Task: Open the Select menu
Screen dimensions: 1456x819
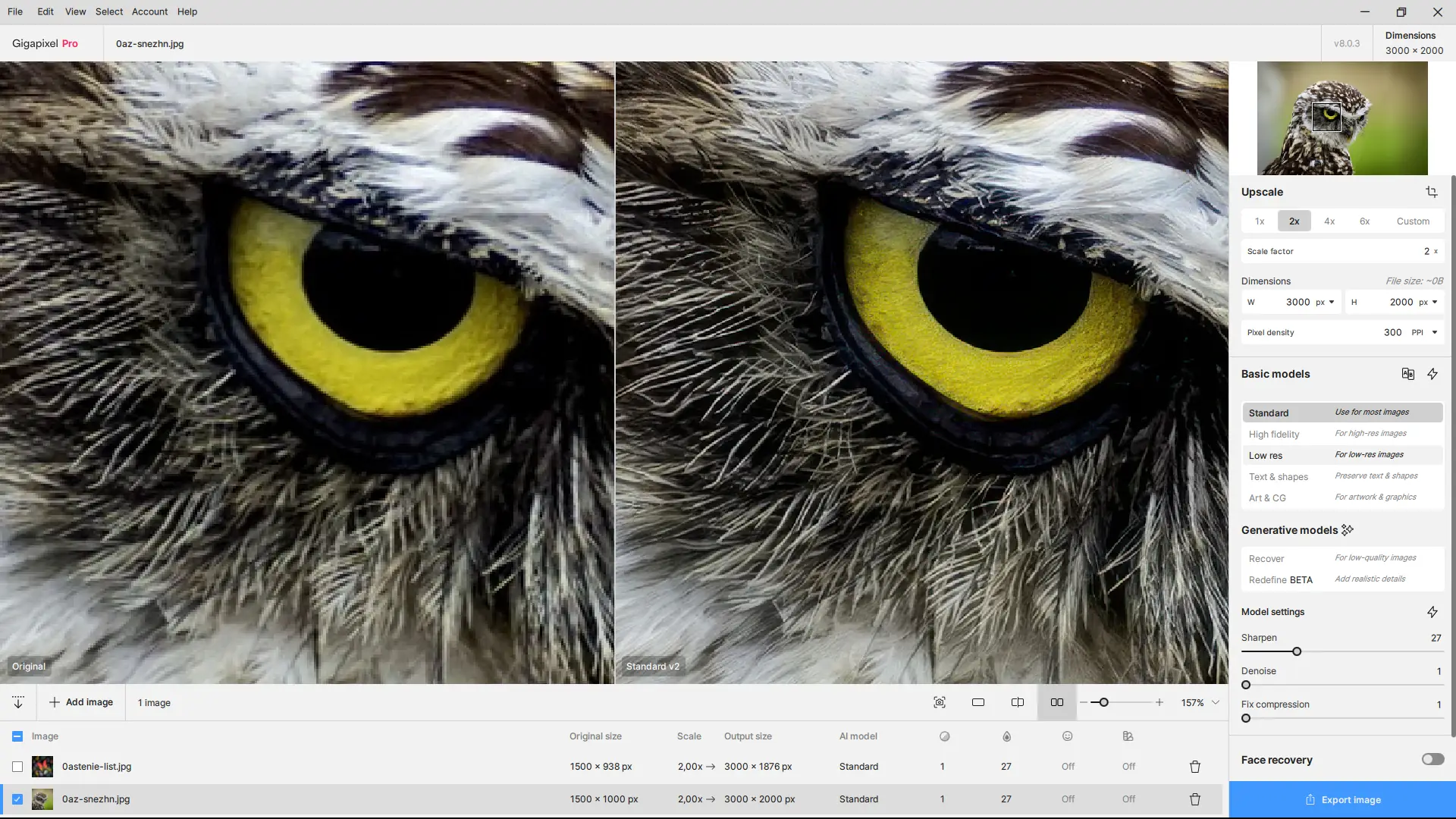Action: click(x=109, y=11)
